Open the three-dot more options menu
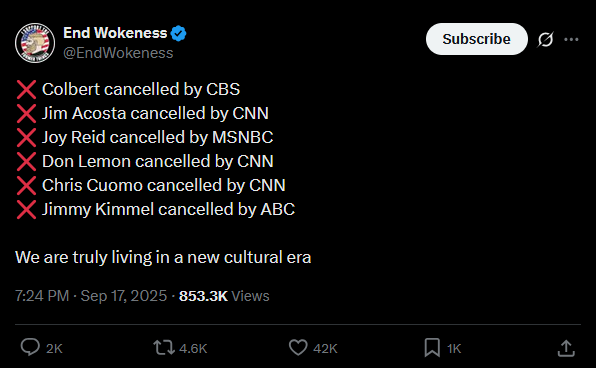 coord(571,39)
